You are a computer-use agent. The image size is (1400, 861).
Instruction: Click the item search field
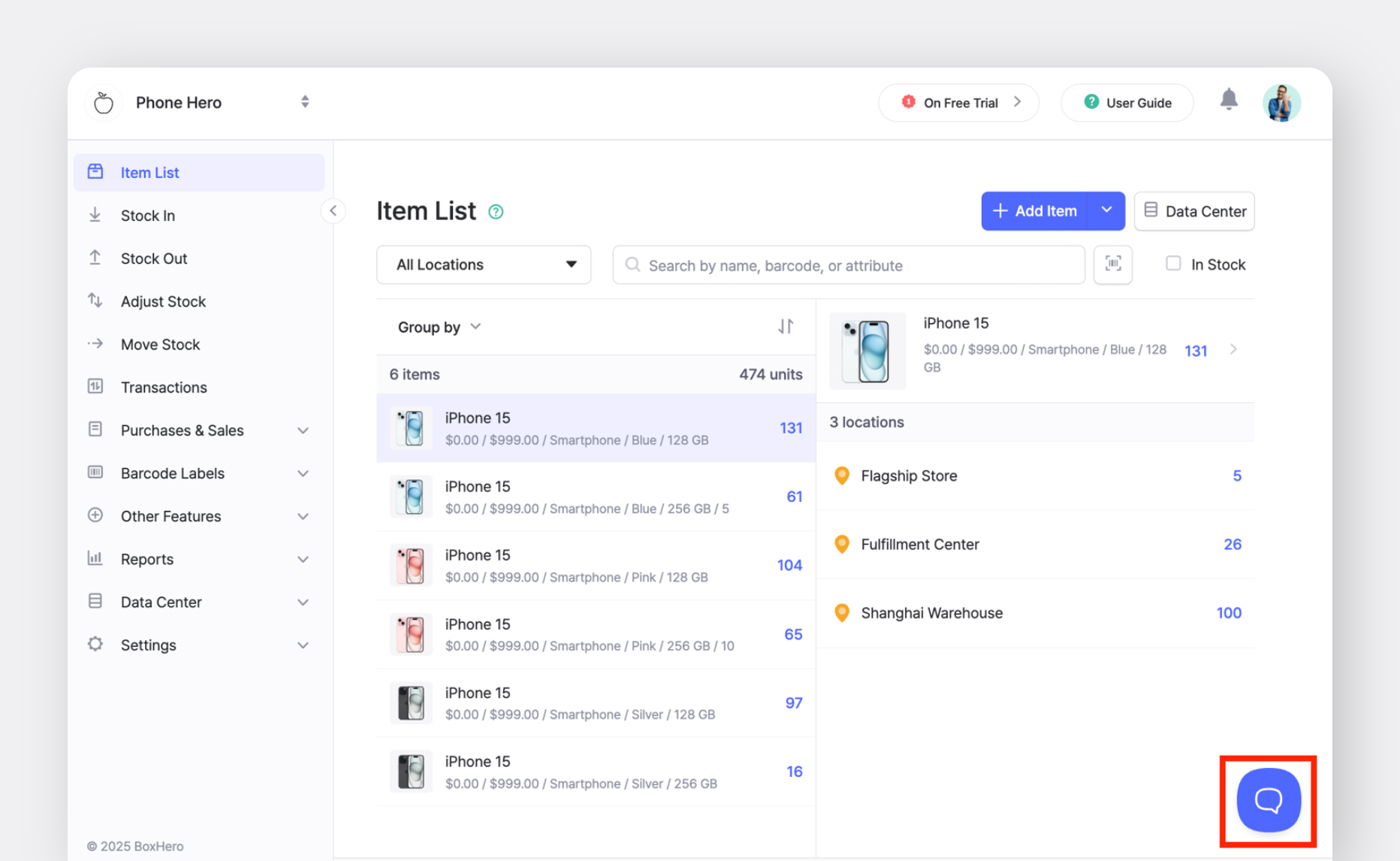(849, 265)
